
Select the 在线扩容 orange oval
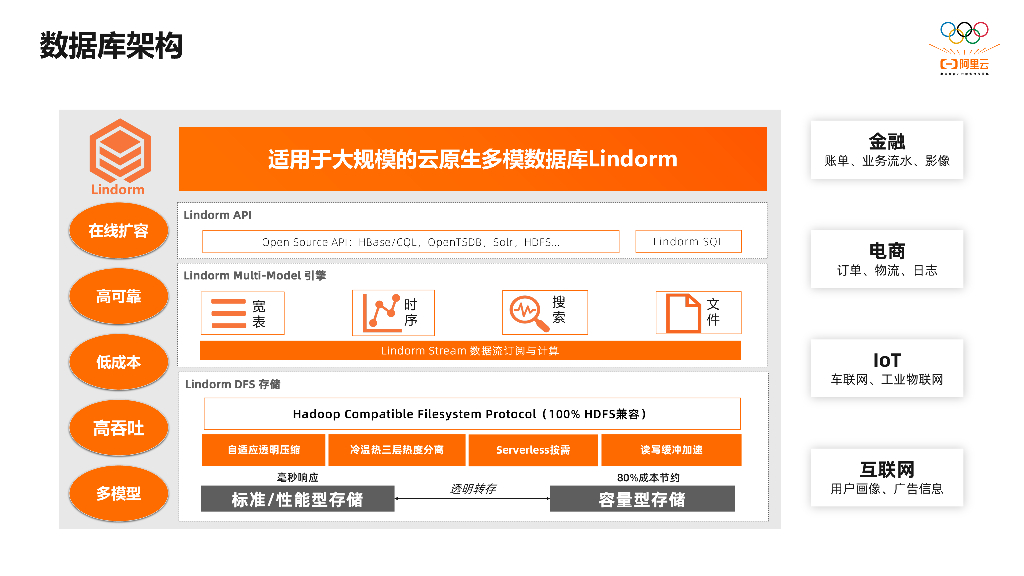118,231
